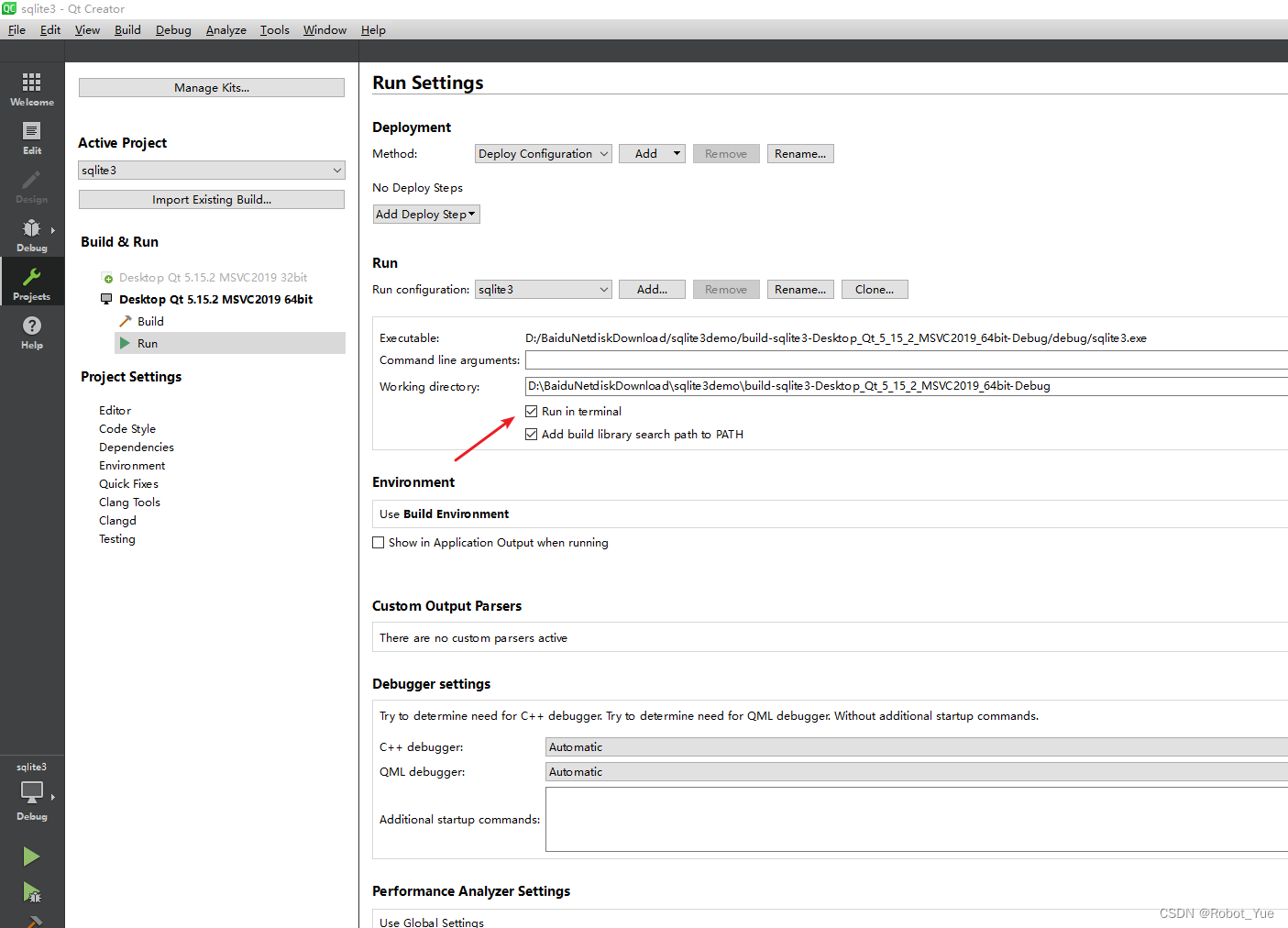Click the Clone button

pos(875,289)
